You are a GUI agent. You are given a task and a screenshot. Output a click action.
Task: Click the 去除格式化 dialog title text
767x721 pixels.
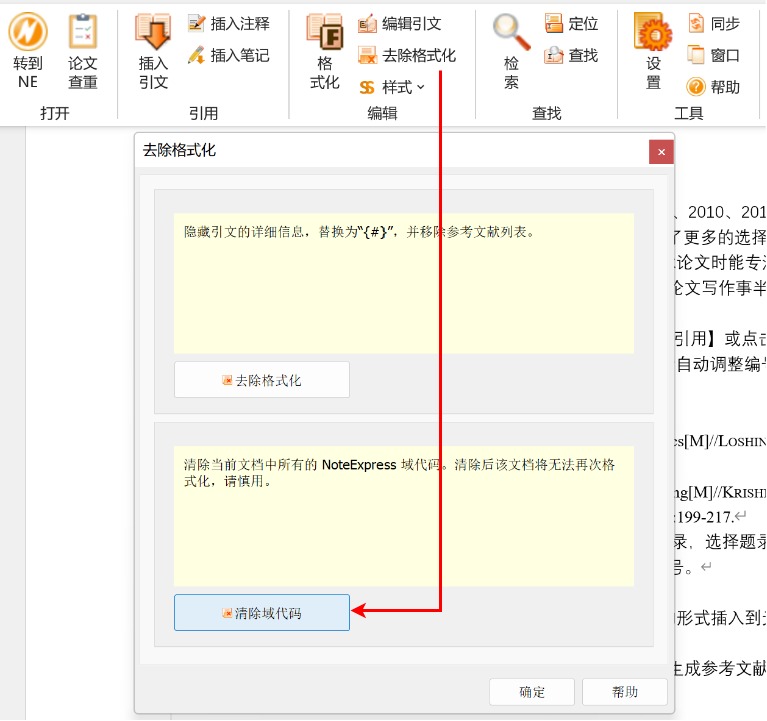tap(179, 150)
